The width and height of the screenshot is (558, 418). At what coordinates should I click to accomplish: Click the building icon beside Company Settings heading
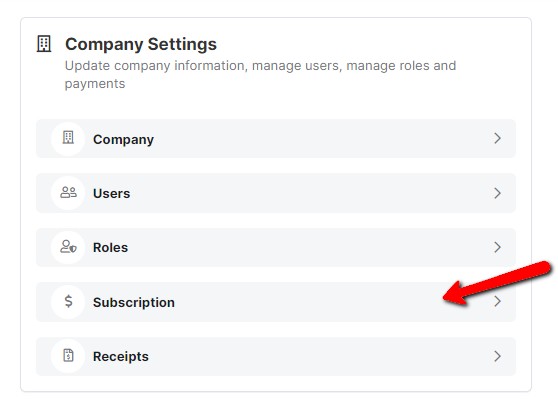[x=44, y=44]
